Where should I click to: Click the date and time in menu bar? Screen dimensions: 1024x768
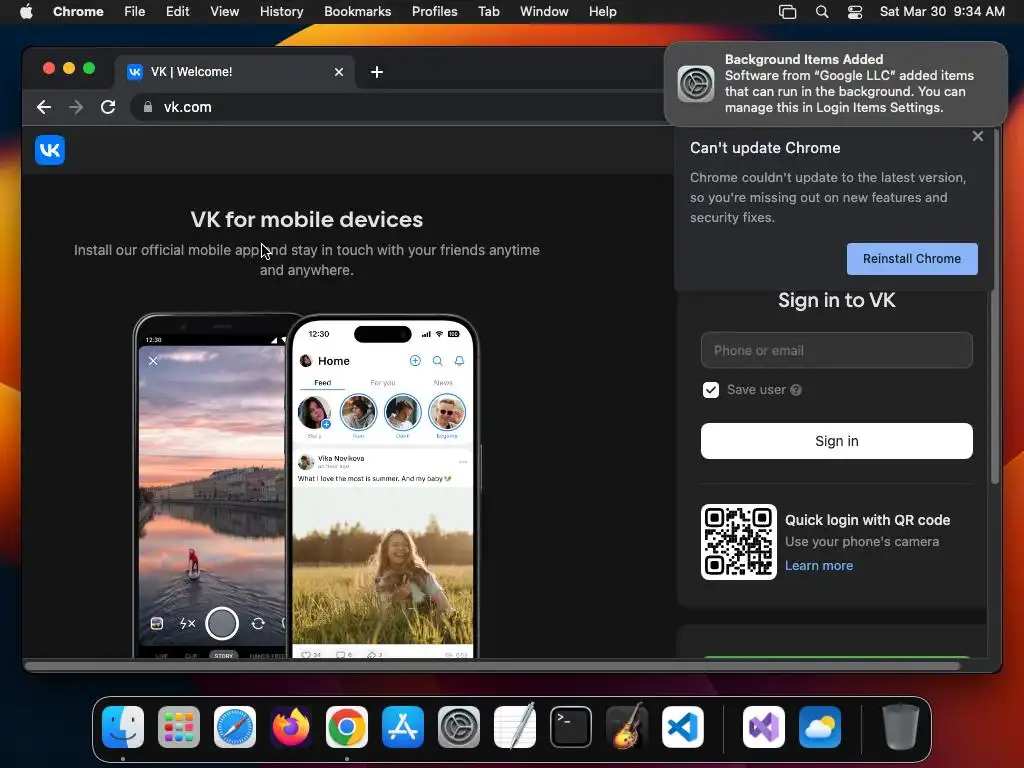point(942,12)
